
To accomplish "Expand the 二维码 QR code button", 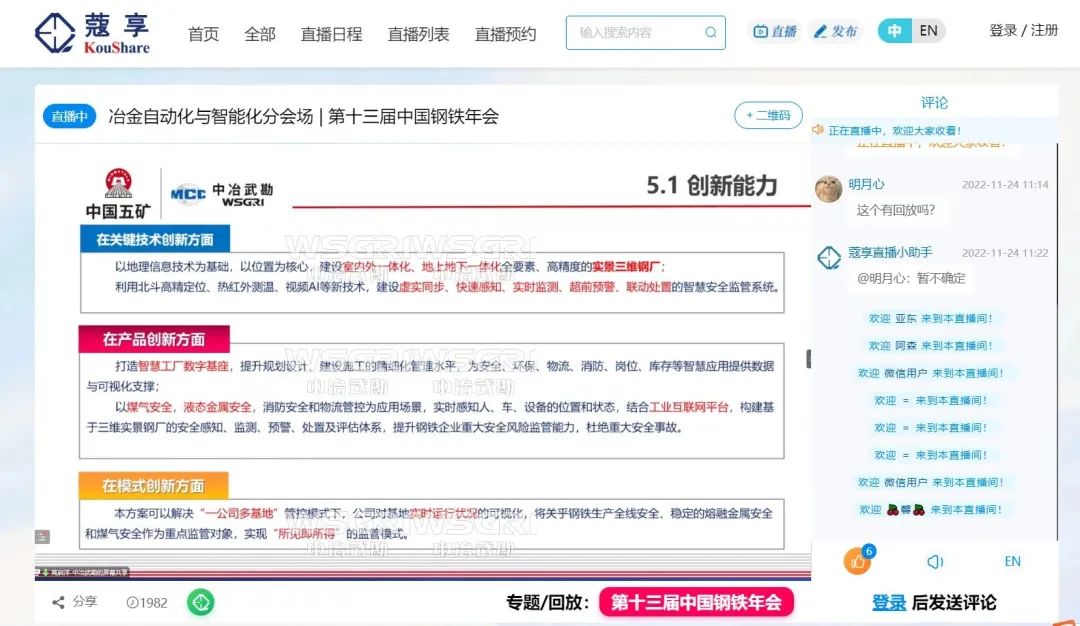I will click(x=768, y=115).
